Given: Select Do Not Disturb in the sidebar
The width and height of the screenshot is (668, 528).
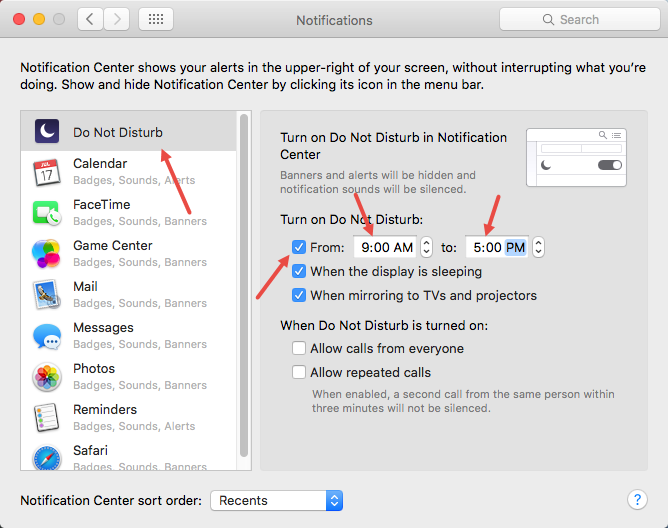Looking at the screenshot, I should click(128, 131).
